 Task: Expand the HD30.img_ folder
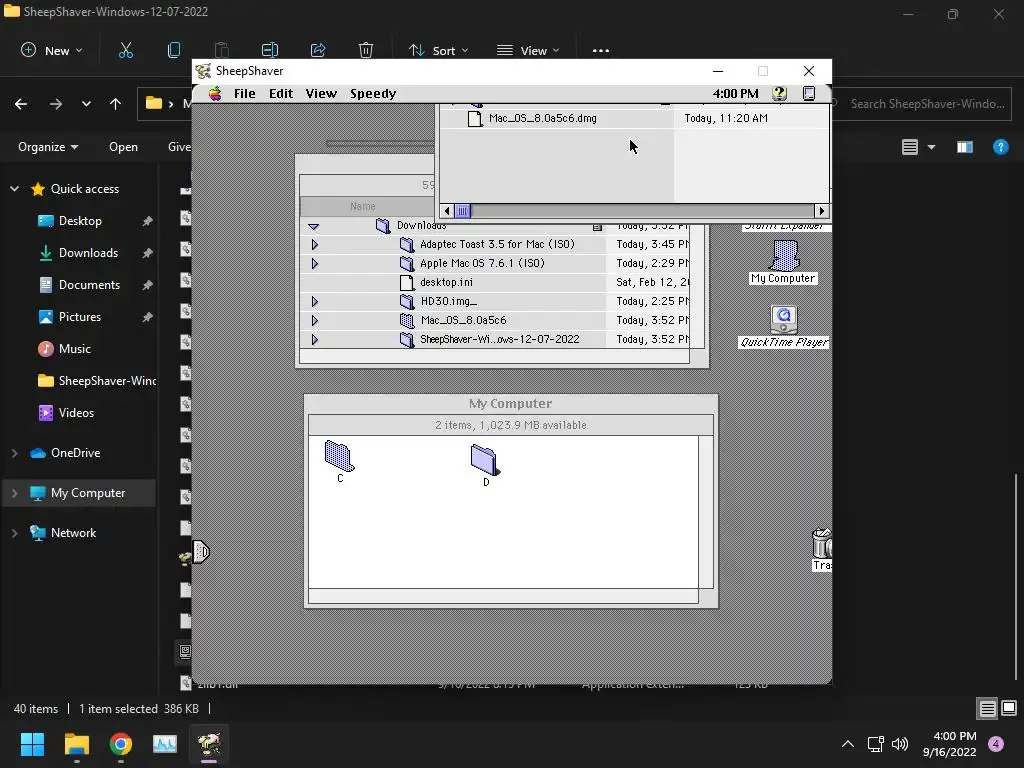[x=315, y=302]
